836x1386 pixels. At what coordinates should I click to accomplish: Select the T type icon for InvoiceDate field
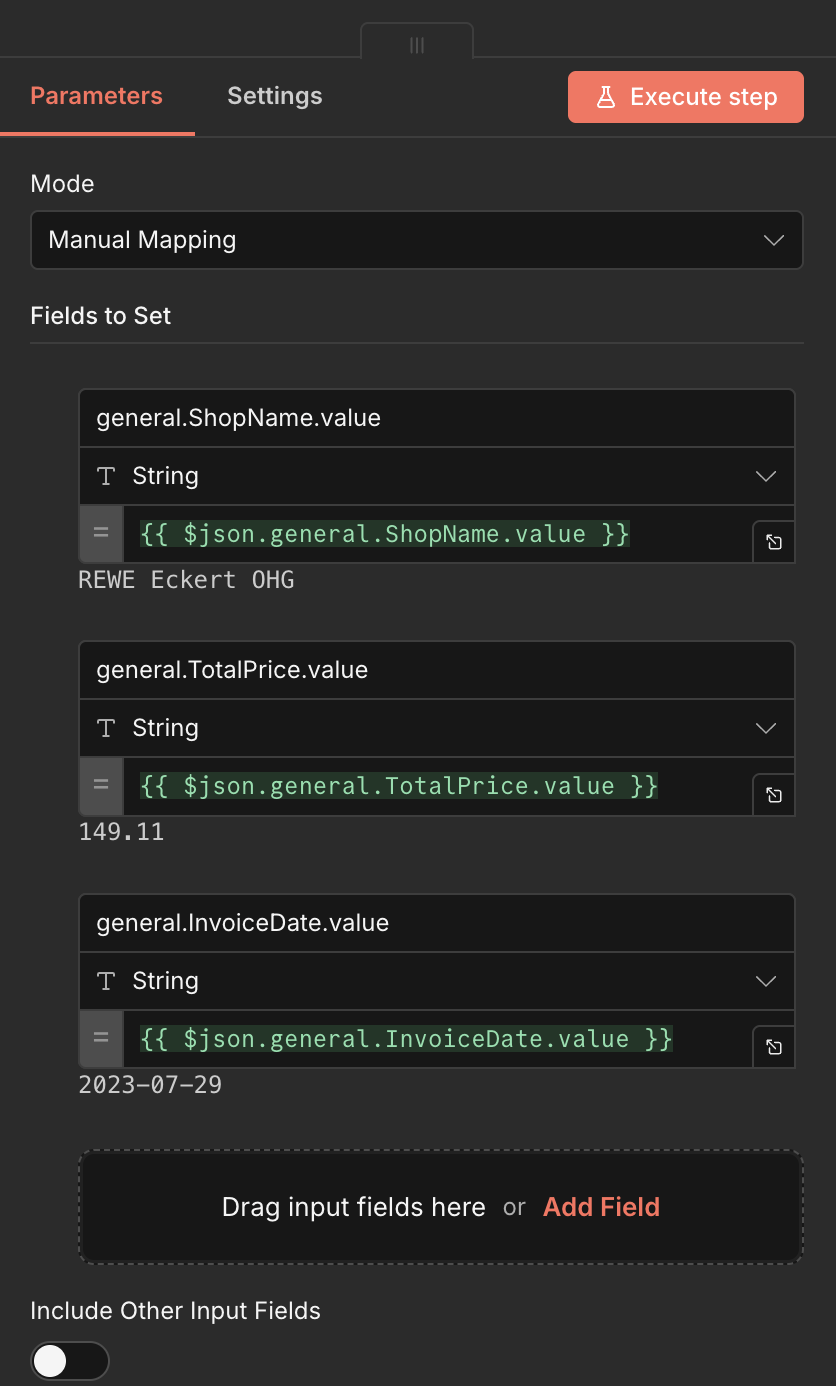105,981
